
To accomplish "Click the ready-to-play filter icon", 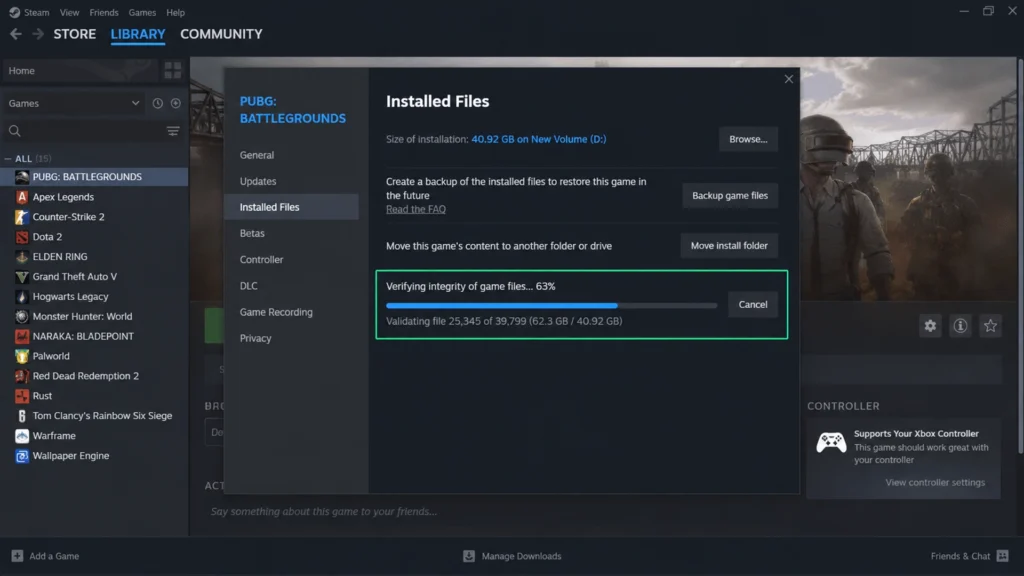I will [176, 103].
